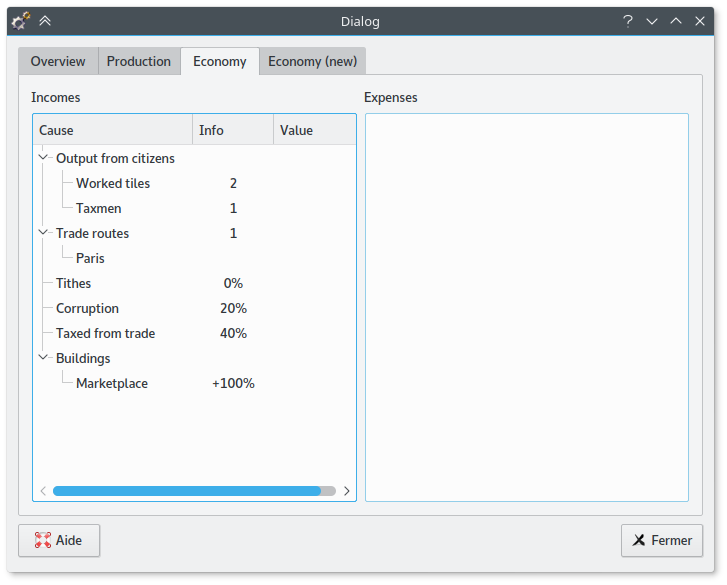This screenshot has width=727, height=585.
Task: Minimize the dialog with the down chevron
Action: click(x=652, y=20)
